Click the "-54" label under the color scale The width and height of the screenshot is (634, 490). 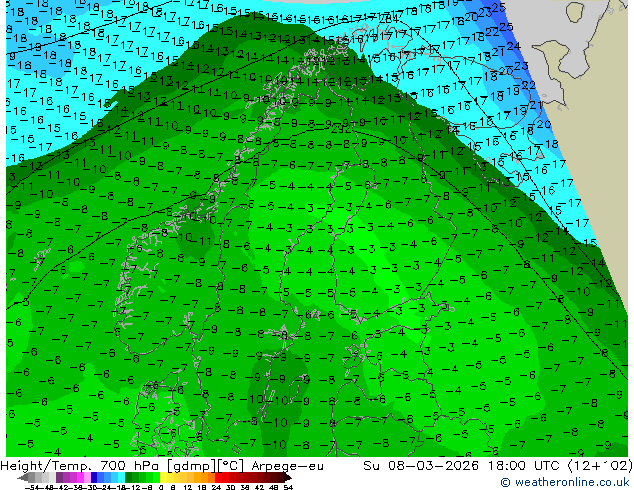(32, 488)
